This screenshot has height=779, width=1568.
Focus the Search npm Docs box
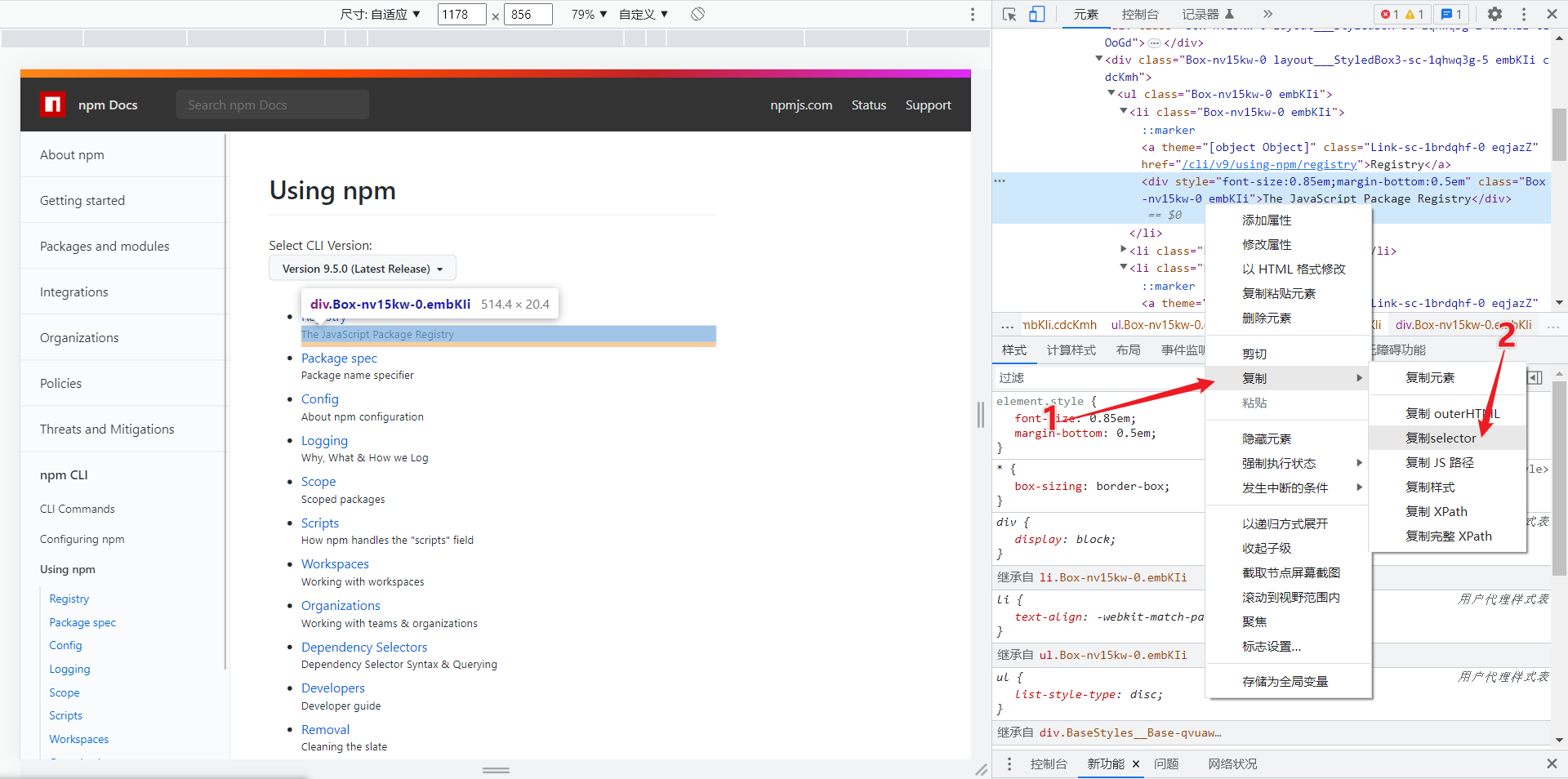[x=273, y=105]
